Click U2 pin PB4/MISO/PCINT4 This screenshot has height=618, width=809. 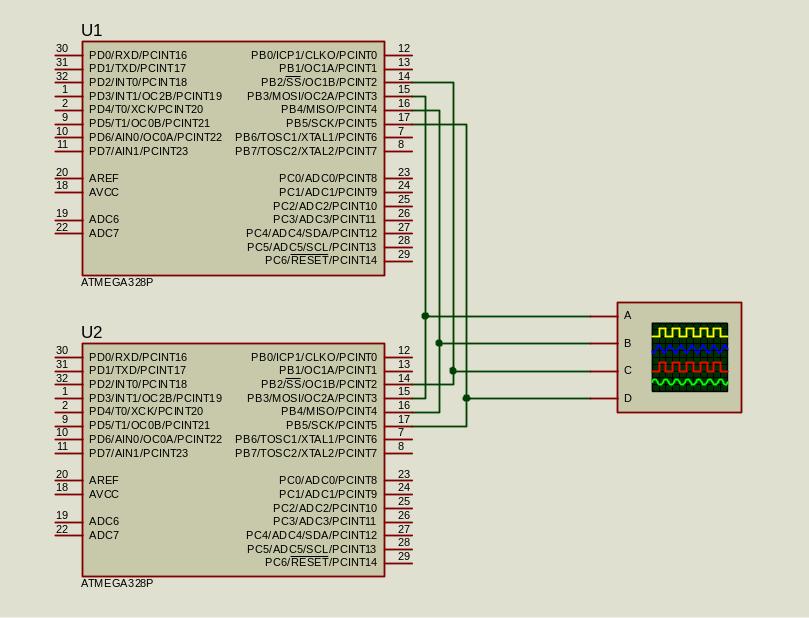point(329,412)
